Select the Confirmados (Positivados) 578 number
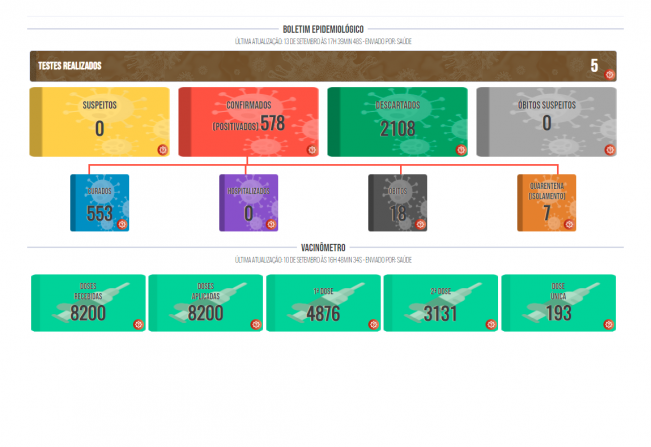 (x=273, y=124)
